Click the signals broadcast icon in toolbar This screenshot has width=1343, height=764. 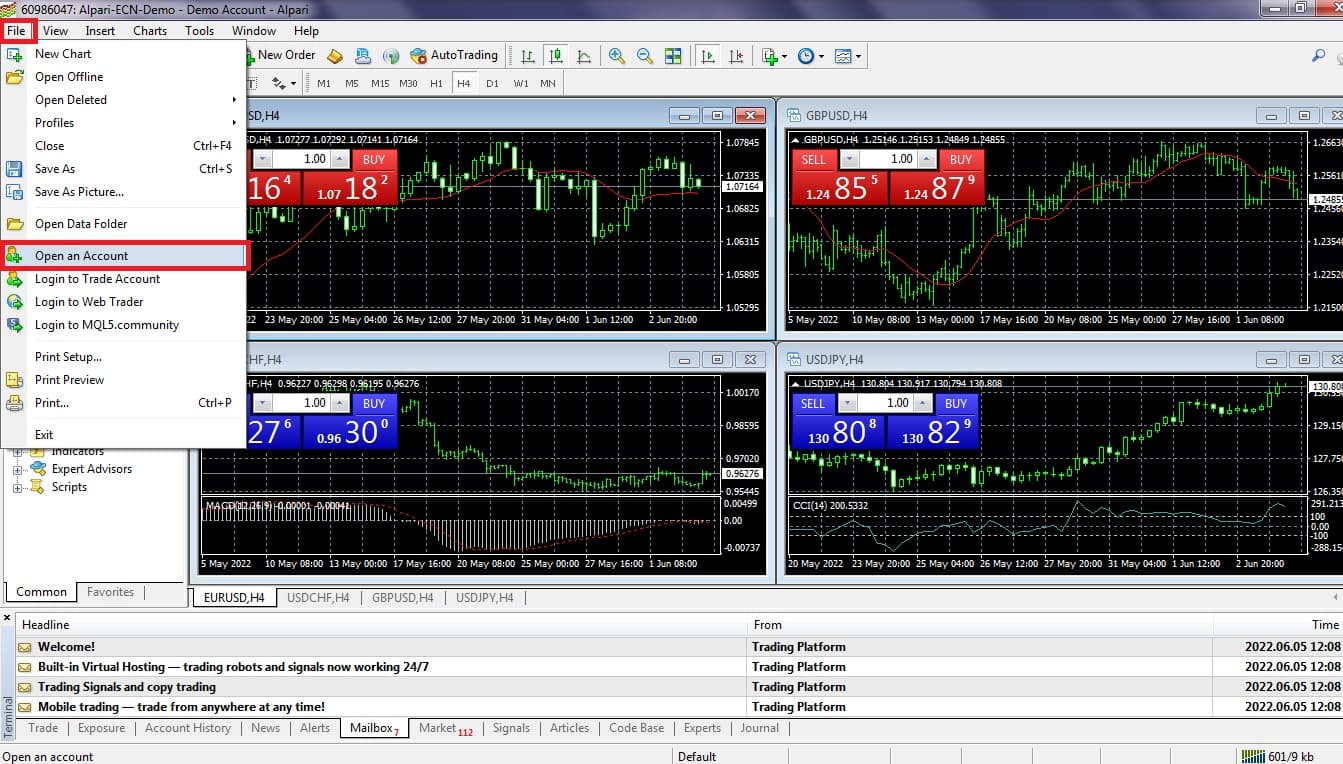tap(391, 56)
